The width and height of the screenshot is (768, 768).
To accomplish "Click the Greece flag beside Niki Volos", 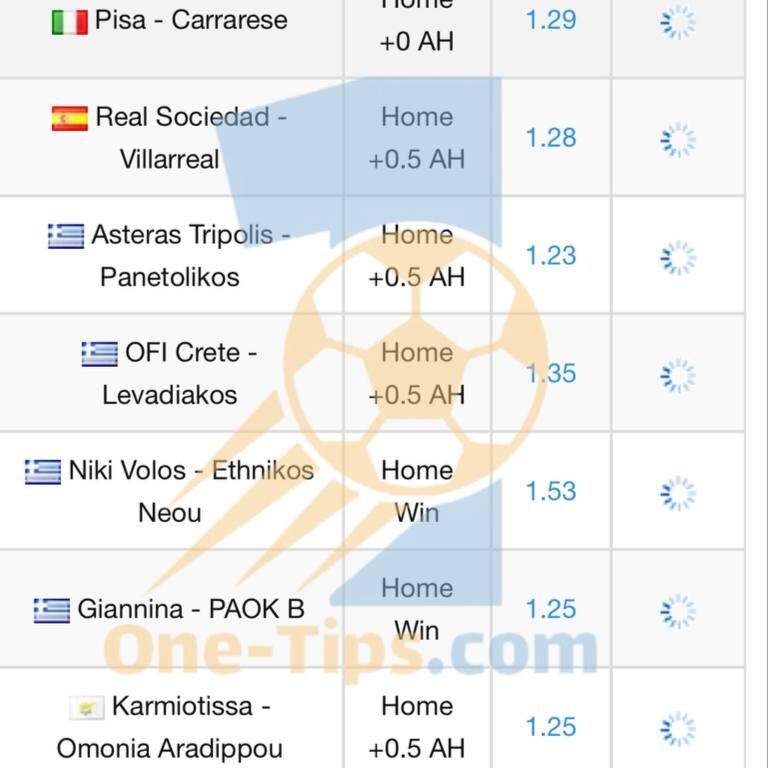I will (43, 471).
